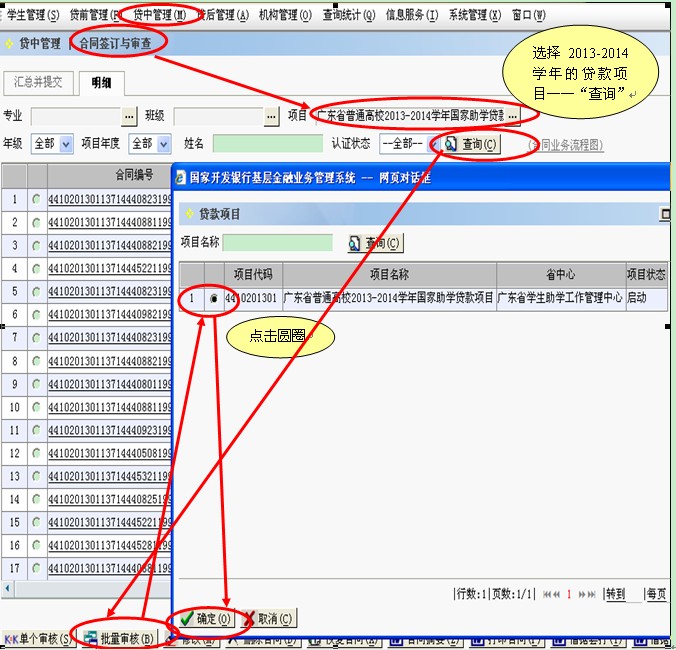Click the 专业 input field
676x650 pixels.
tap(76, 116)
